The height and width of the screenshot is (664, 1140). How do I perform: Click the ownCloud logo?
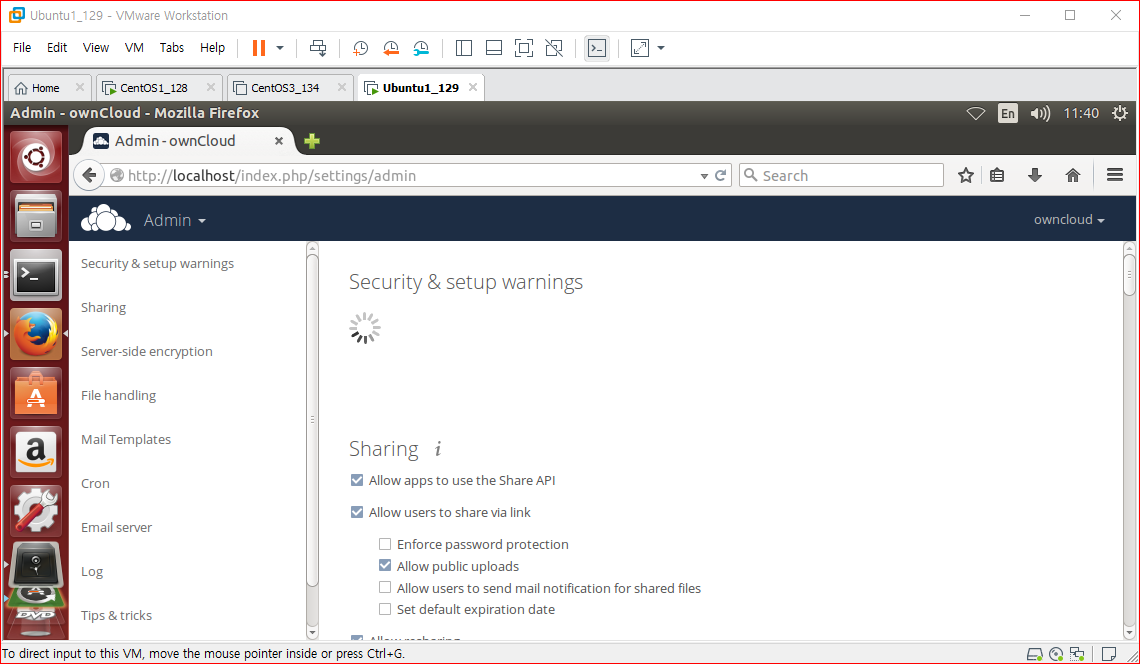(x=106, y=219)
